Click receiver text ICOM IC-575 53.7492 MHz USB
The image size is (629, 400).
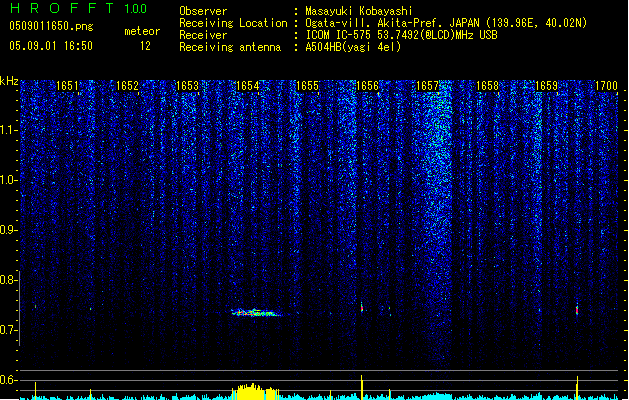[x=401, y=35]
